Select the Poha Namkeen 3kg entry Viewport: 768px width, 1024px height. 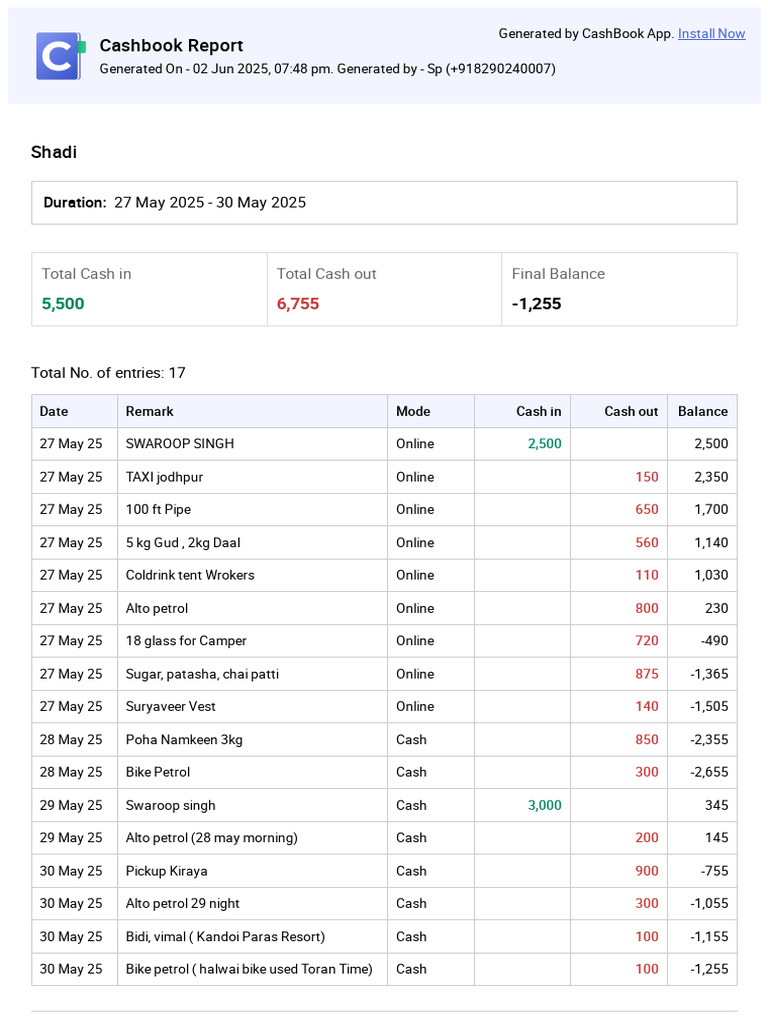pyautogui.click(x=184, y=740)
